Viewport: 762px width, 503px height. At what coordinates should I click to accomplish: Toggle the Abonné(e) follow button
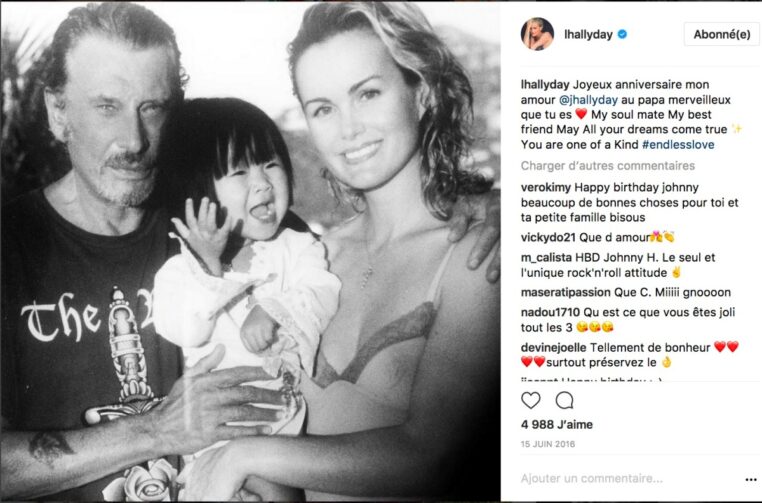[722, 35]
